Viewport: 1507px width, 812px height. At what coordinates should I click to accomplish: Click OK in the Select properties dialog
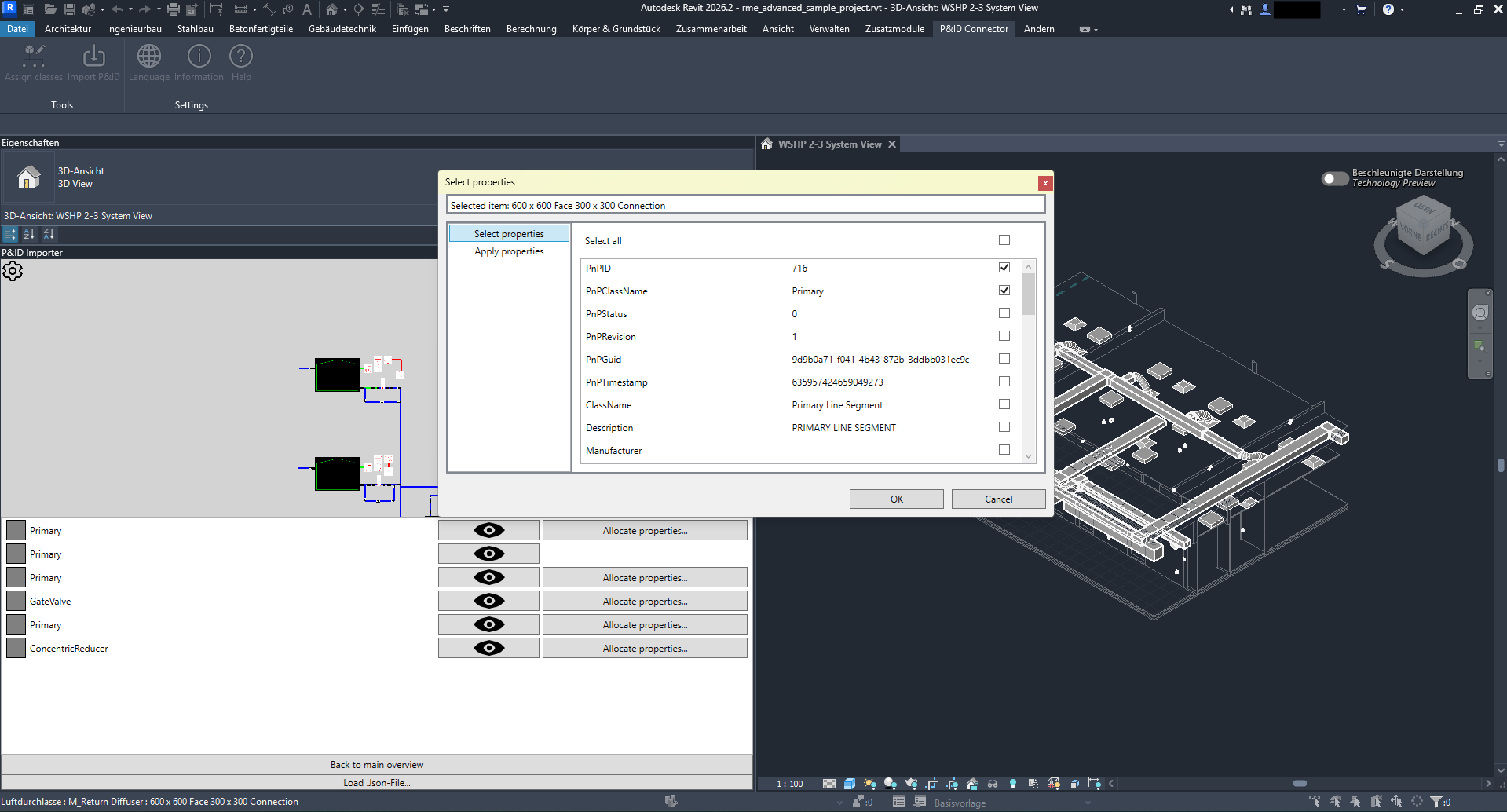896,499
